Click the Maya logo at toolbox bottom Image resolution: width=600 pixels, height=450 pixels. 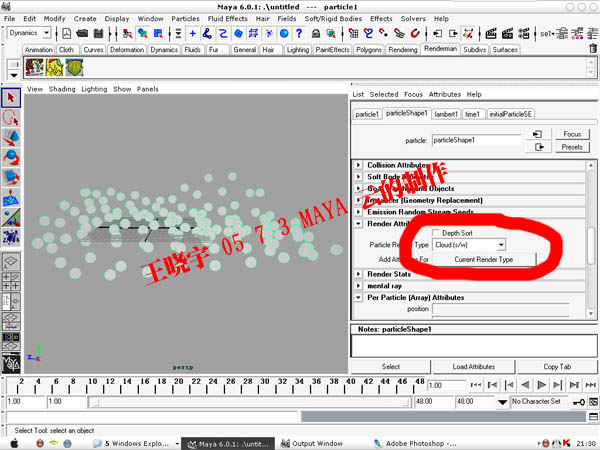click(11, 364)
